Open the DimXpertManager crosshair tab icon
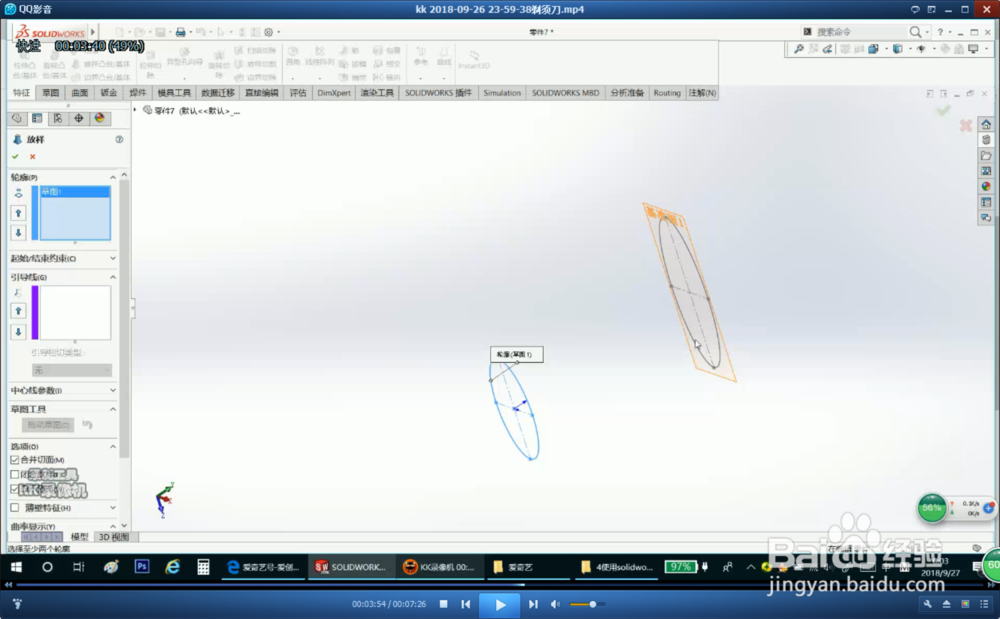This screenshot has height=619, width=1000. point(78,119)
